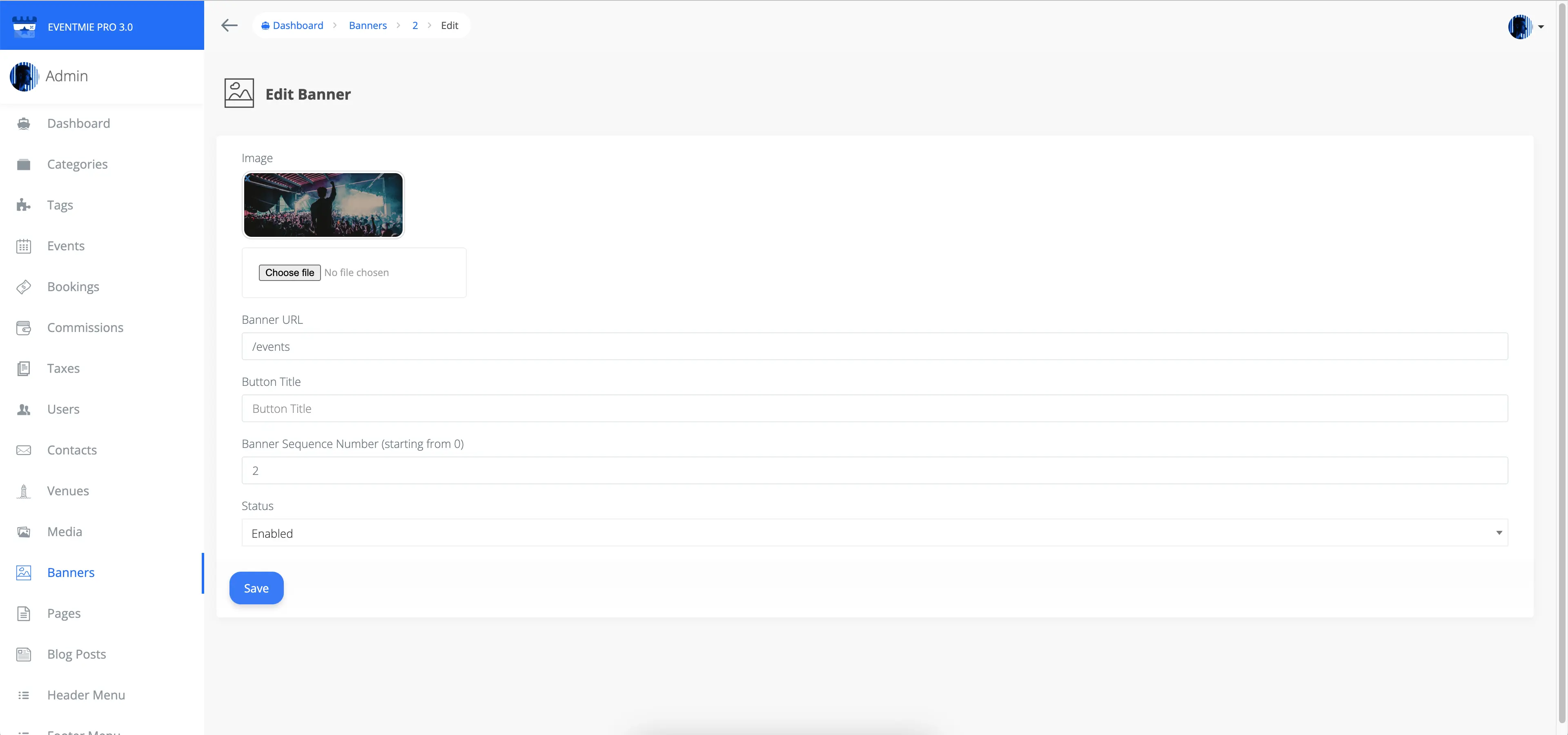
Task: Click the top-right user avatar
Action: (1520, 27)
